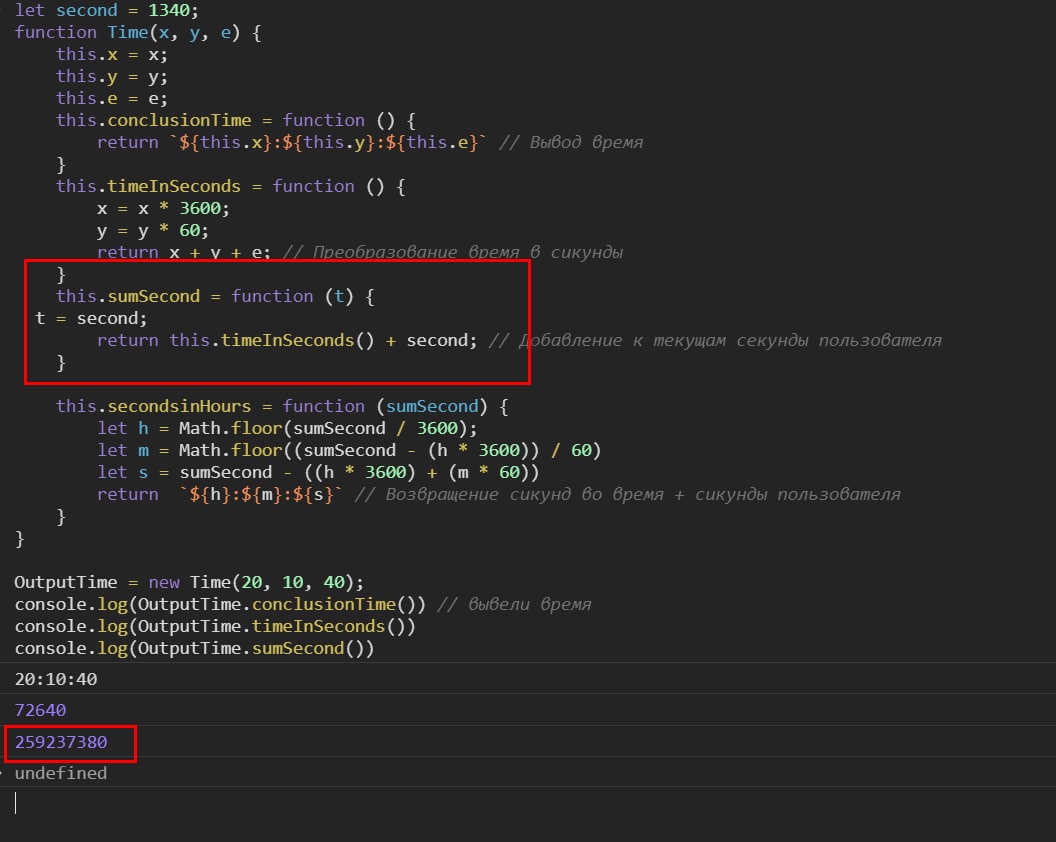The height and width of the screenshot is (842, 1056).
Task: Click the console prompt input line
Action: pos(528,803)
